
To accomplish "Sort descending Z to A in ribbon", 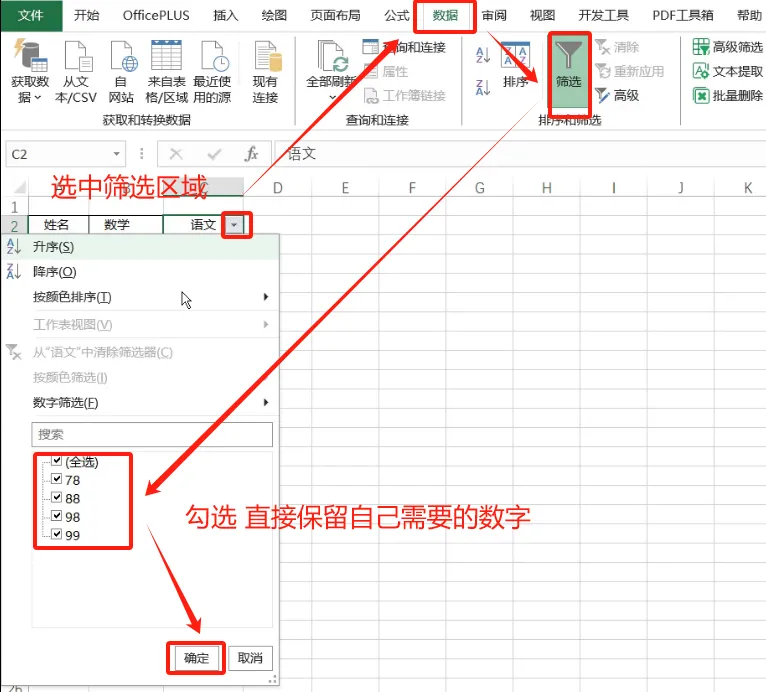I will [x=483, y=87].
